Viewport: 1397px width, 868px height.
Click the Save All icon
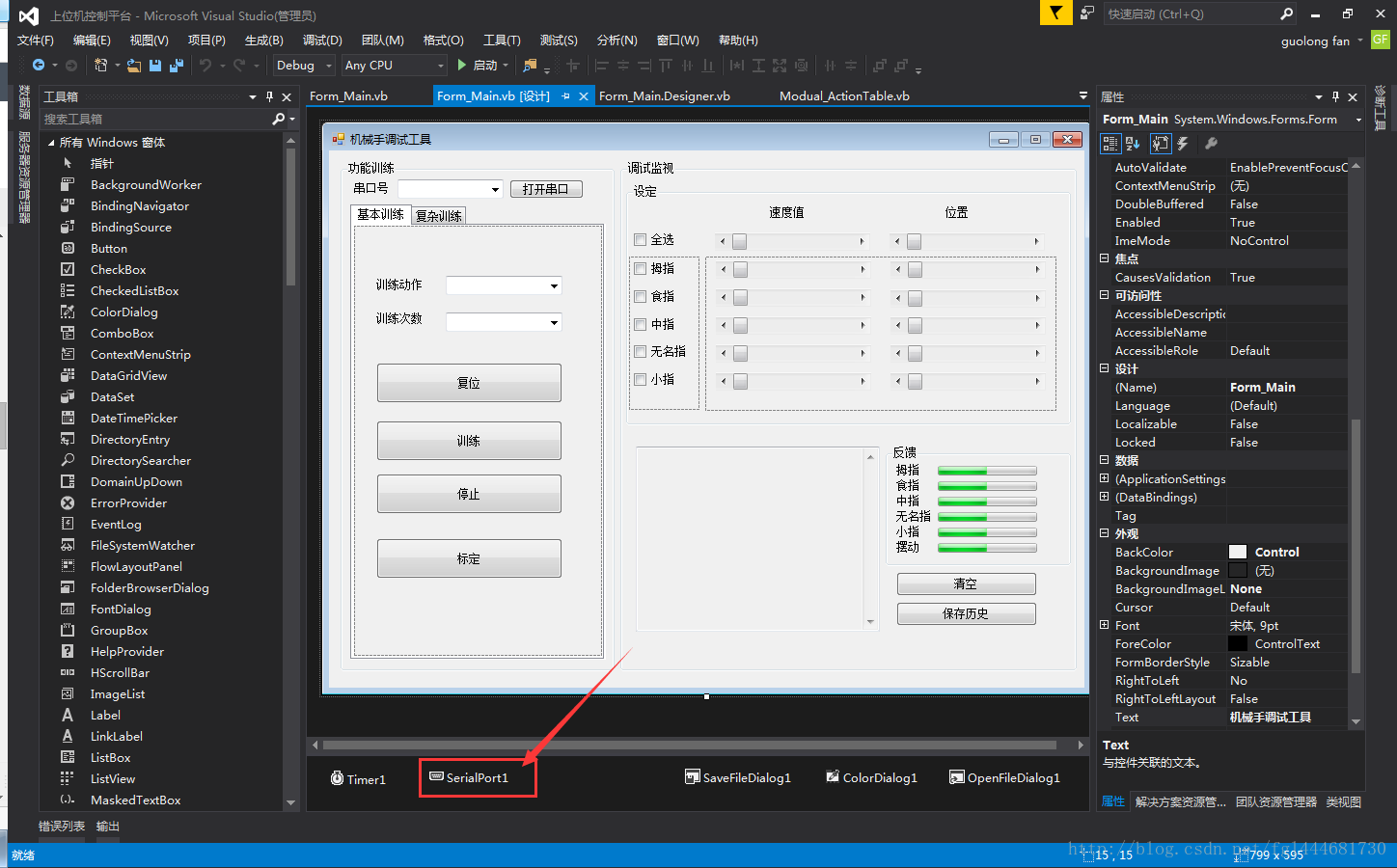pyautogui.click(x=176, y=65)
